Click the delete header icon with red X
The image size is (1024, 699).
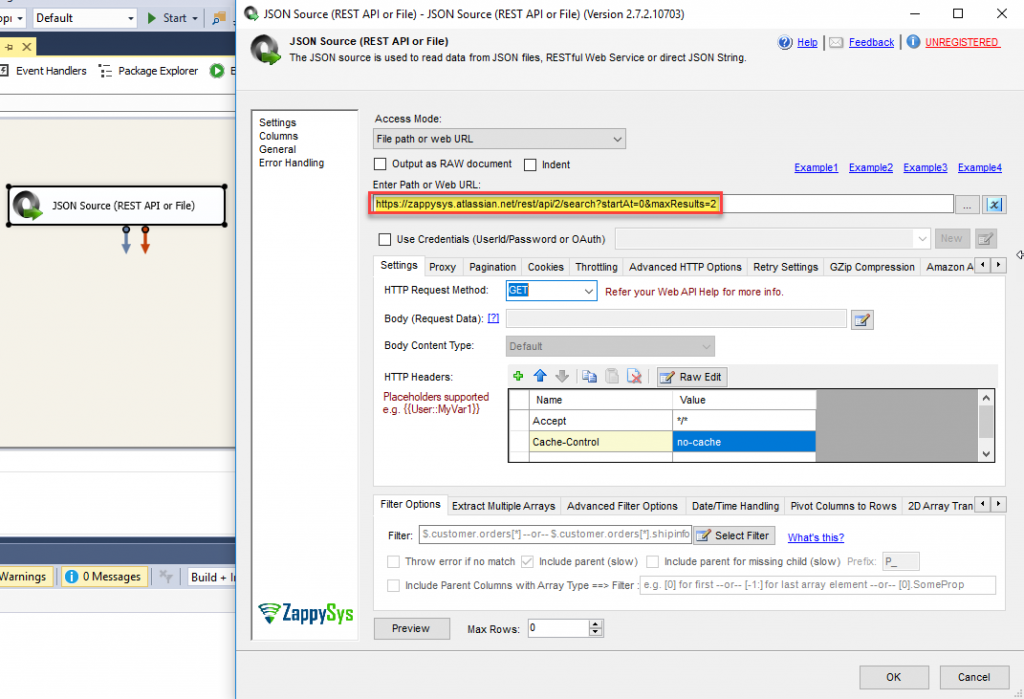633,377
